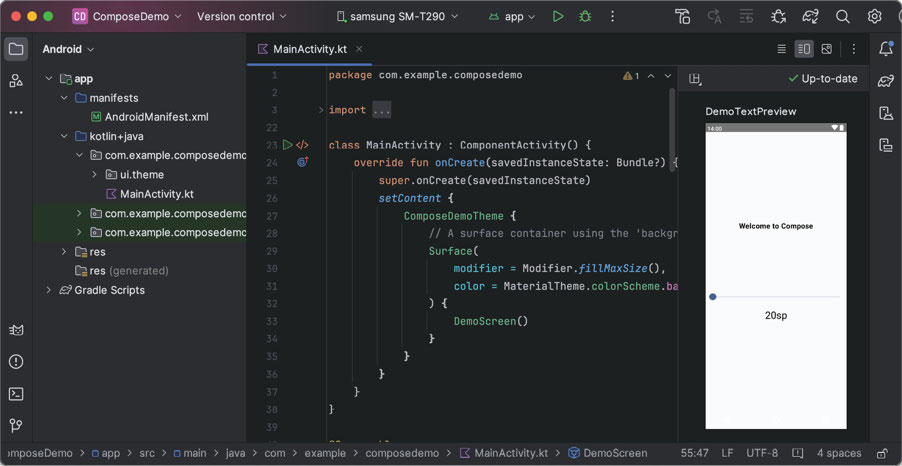
Task: Toggle the read-only lock in status bar
Action: [882, 453]
